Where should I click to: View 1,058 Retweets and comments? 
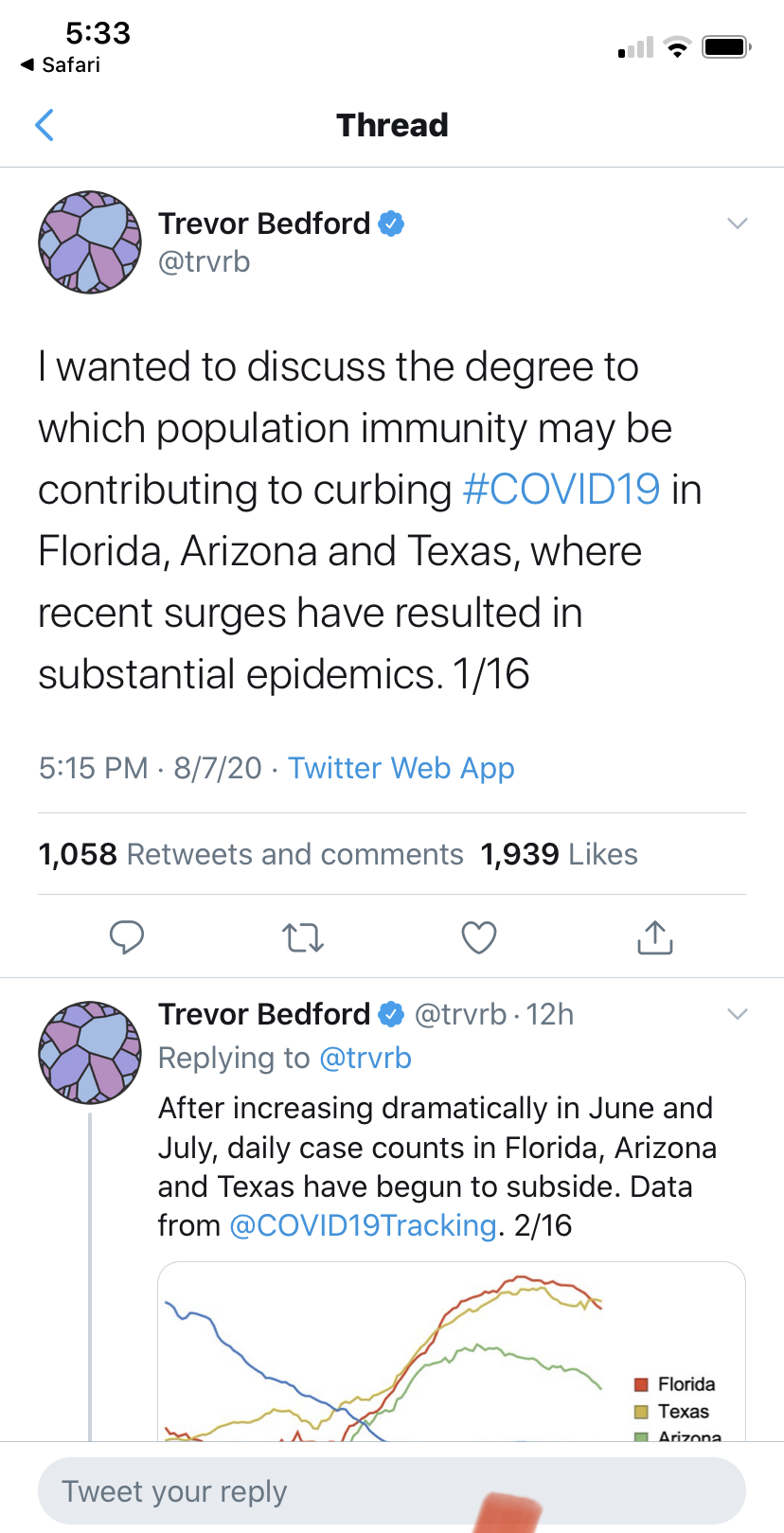point(251,854)
